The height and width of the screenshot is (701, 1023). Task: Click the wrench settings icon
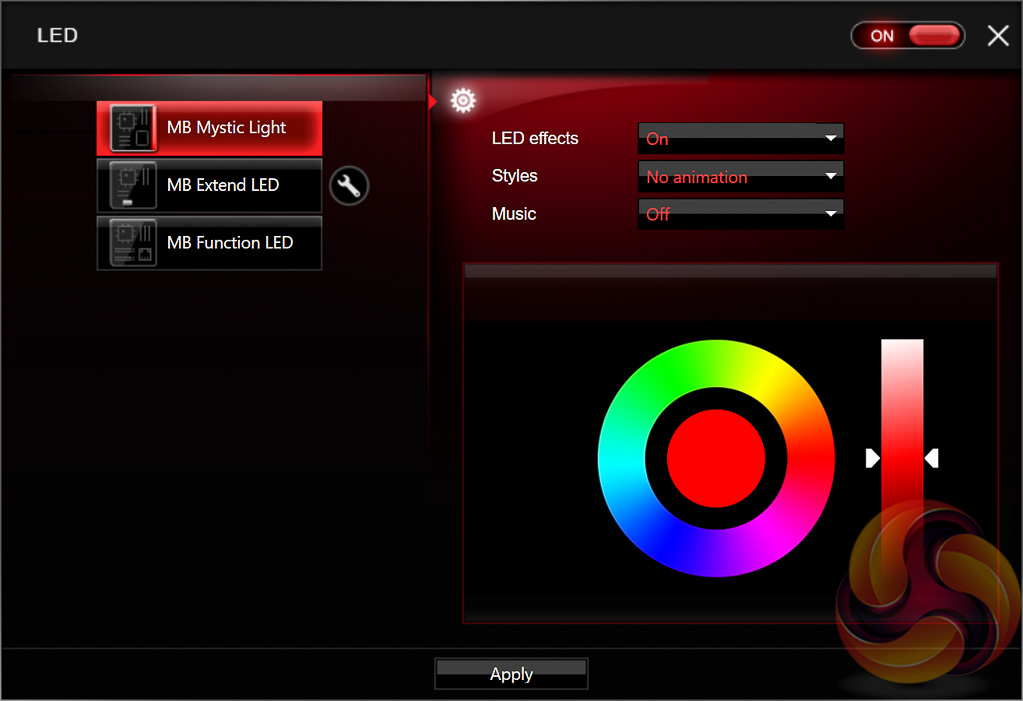pyautogui.click(x=349, y=186)
